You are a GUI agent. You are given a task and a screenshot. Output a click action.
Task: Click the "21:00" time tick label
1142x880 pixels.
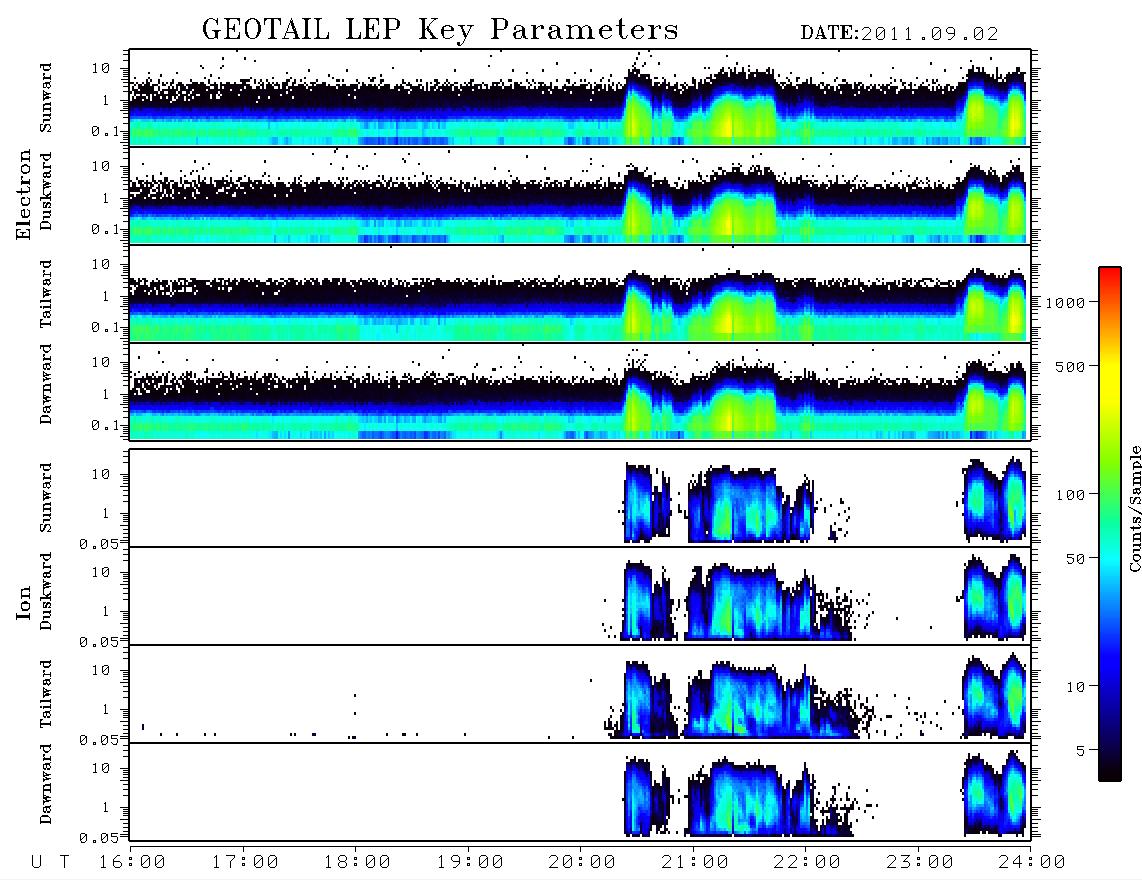(x=695, y=863)
